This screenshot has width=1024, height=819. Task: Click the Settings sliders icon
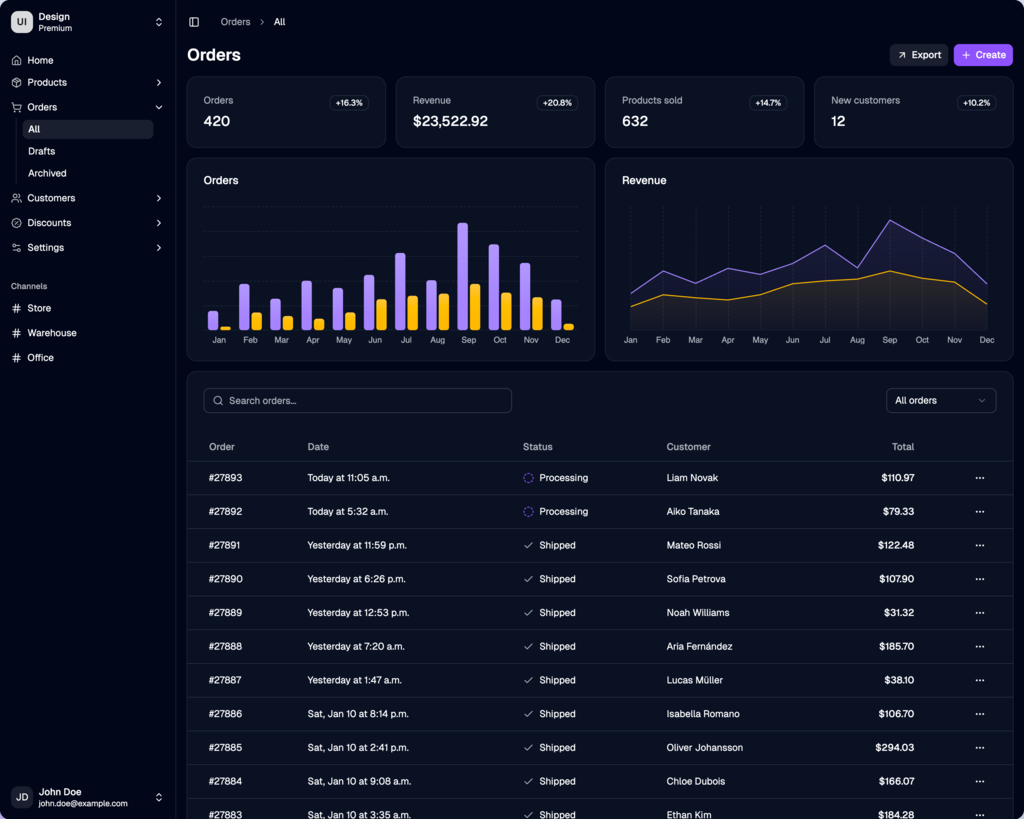tap(16, 248)
